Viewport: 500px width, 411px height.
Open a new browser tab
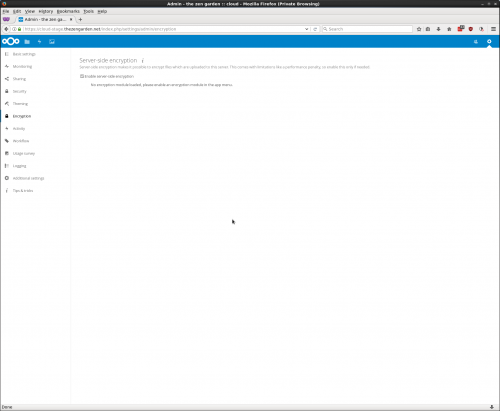click(x=80, y=19)
